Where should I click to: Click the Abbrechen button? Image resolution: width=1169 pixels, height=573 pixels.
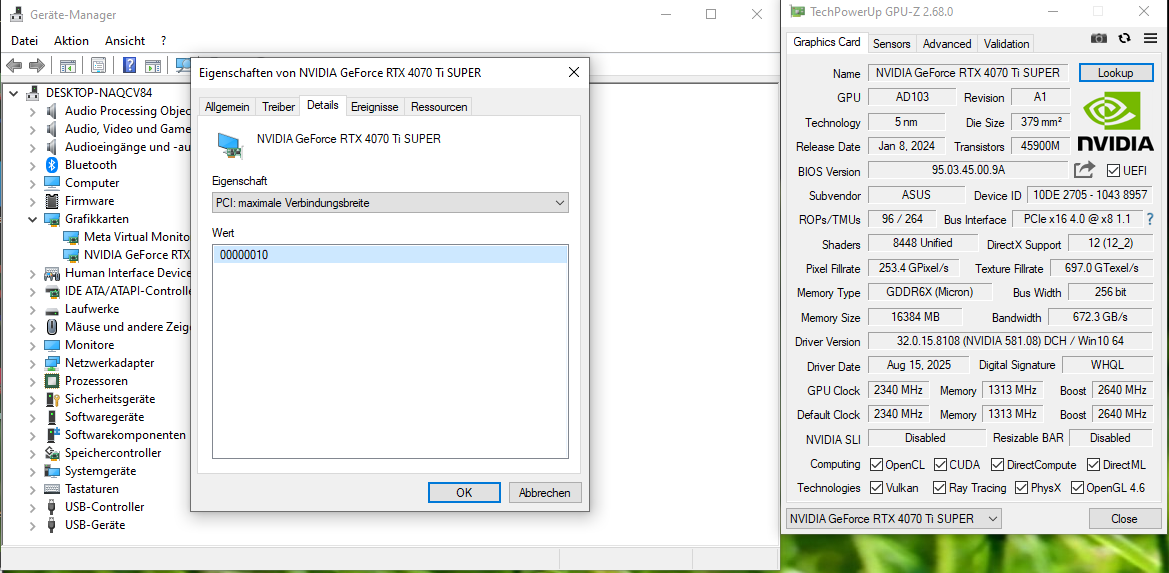click(545, 493)
